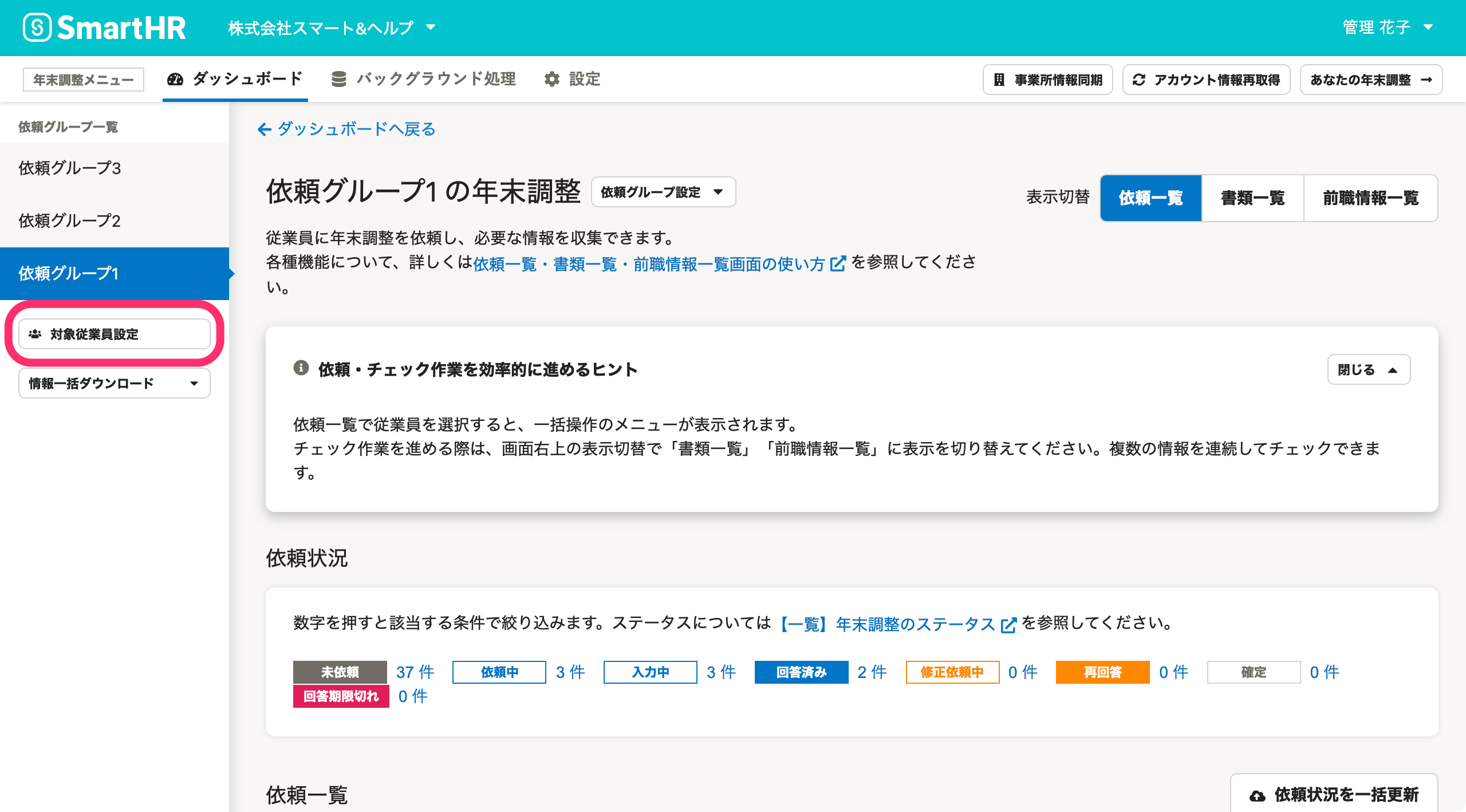
Task: Click the 確定 status badge
Action: (1254, 672)
